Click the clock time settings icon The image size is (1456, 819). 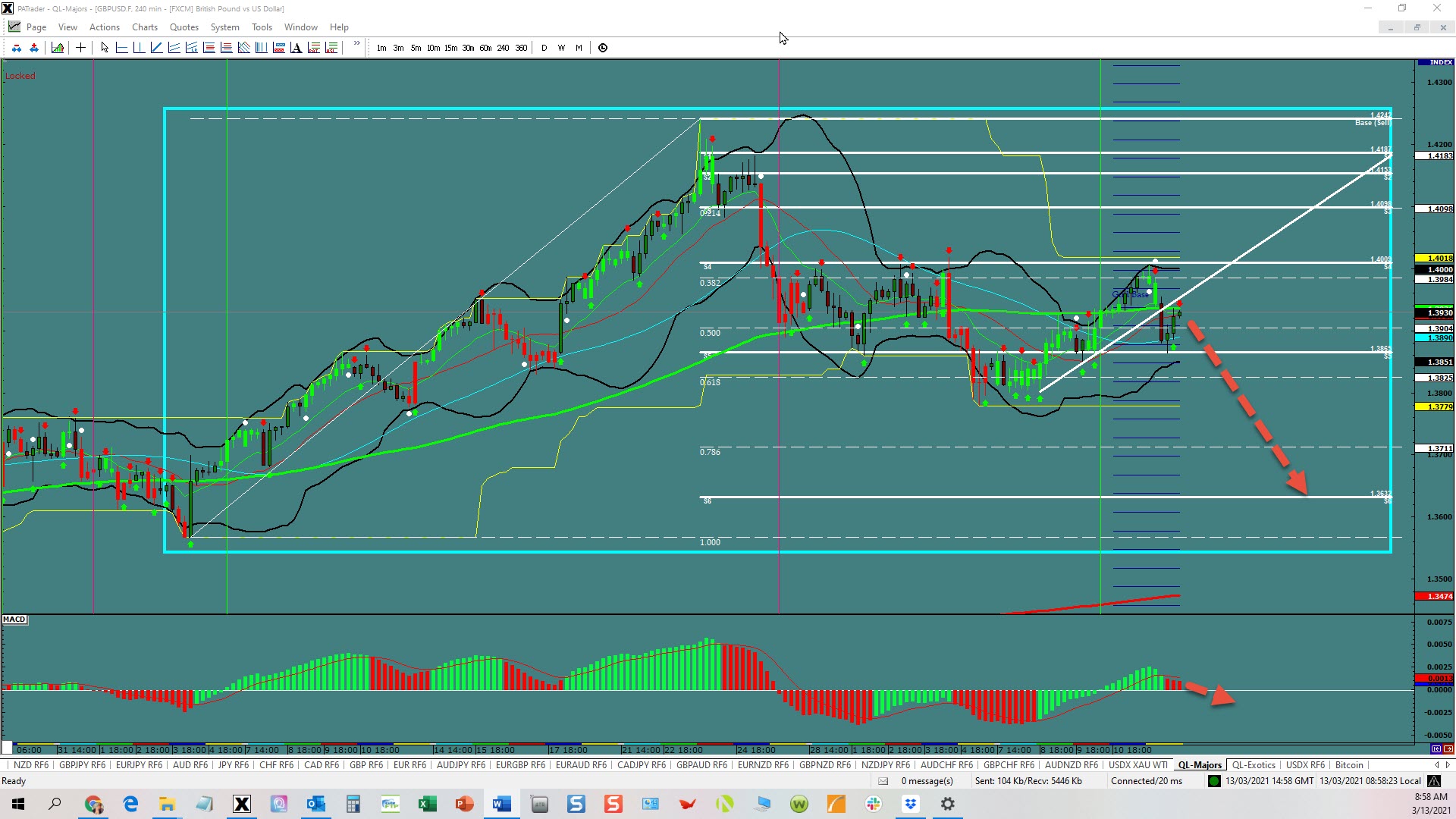(x=603, y=48)
